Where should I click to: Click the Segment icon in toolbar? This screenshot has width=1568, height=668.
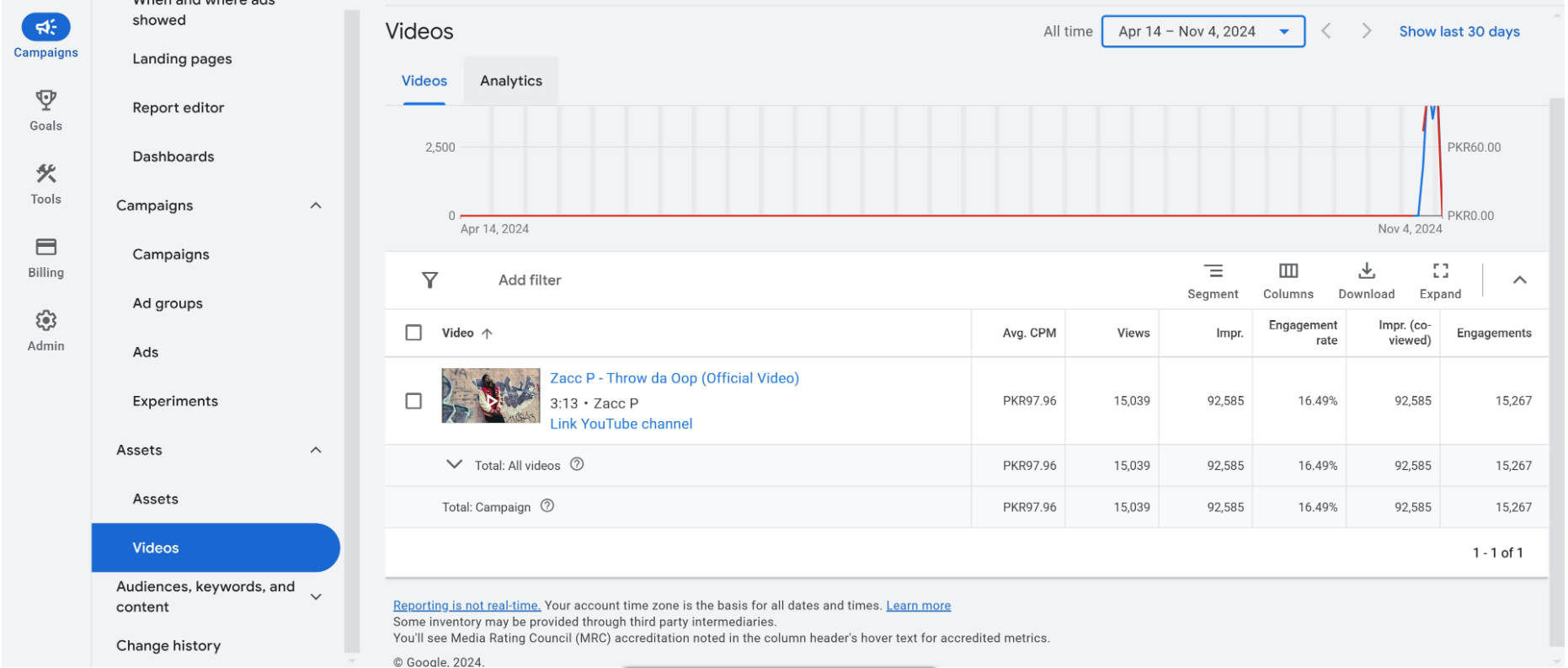click(1213, 271)
